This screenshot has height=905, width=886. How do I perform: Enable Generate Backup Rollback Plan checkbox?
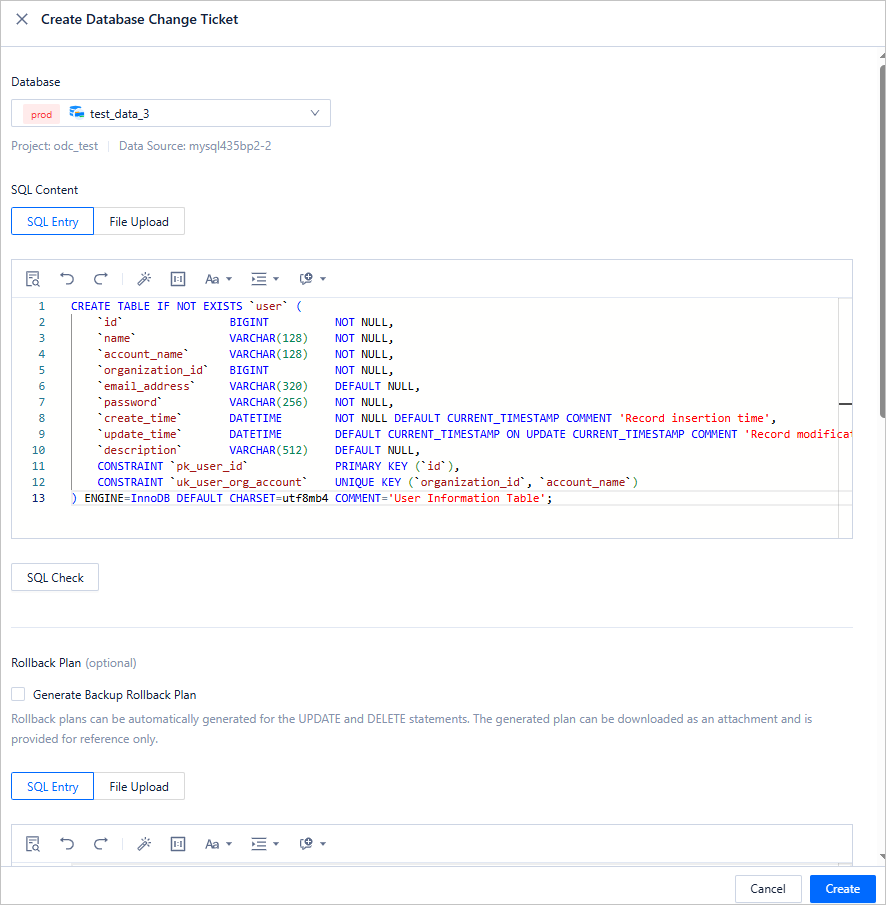tap(18, 694)
